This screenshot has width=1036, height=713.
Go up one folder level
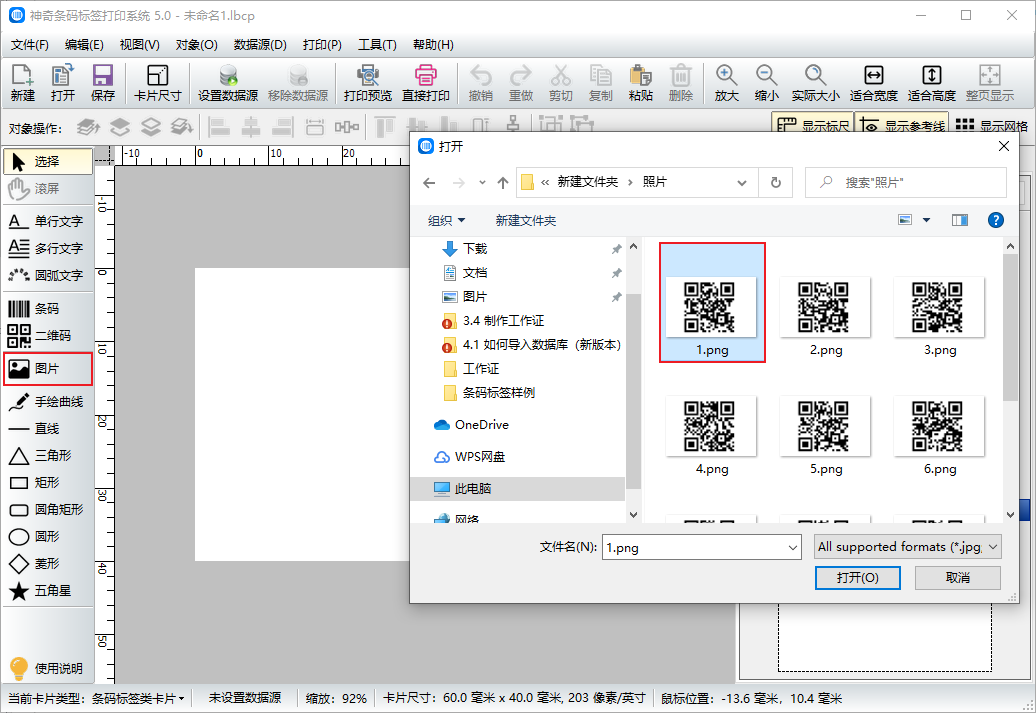pos(503,182)
